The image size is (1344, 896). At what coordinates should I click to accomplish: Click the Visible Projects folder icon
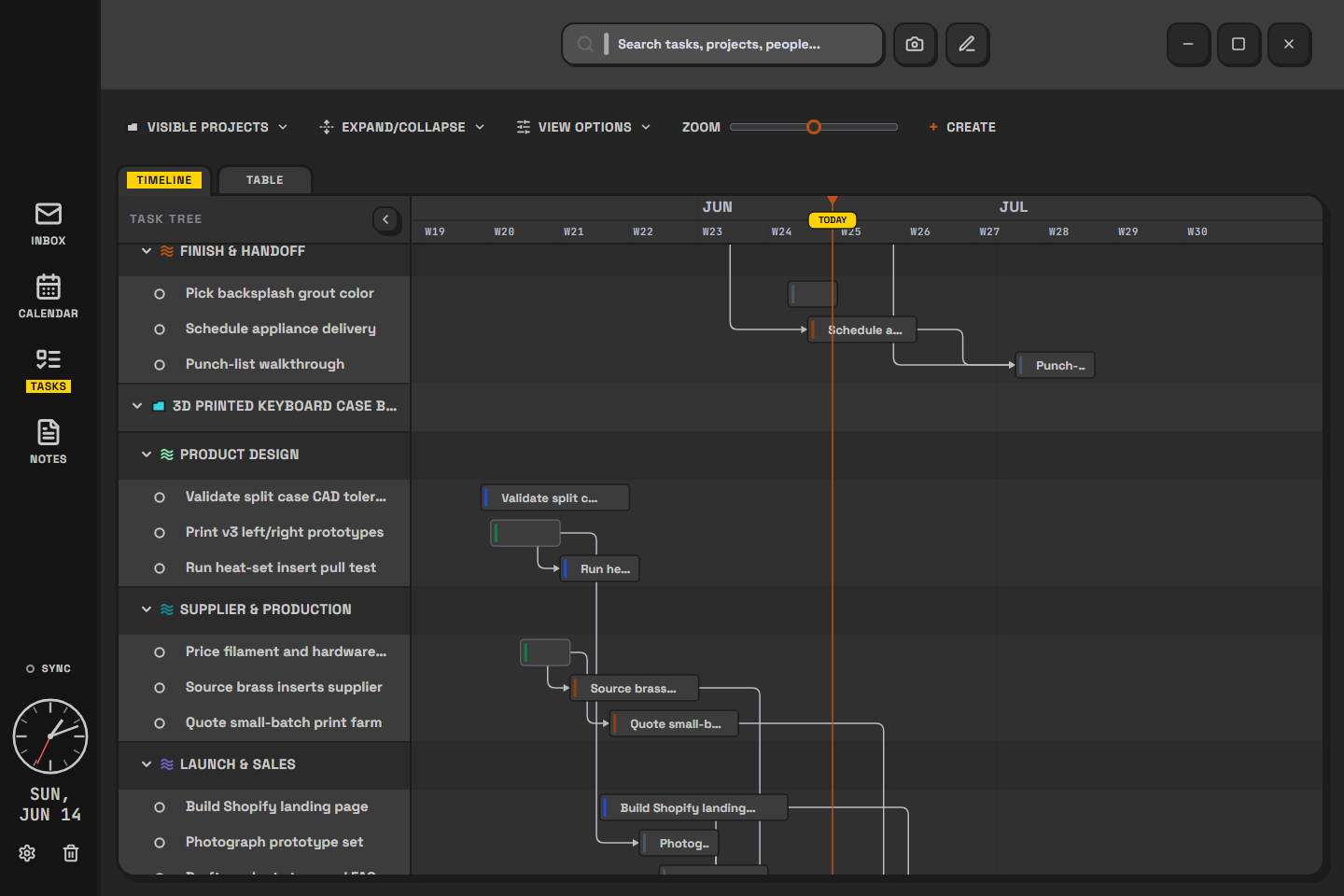[133, 127]
